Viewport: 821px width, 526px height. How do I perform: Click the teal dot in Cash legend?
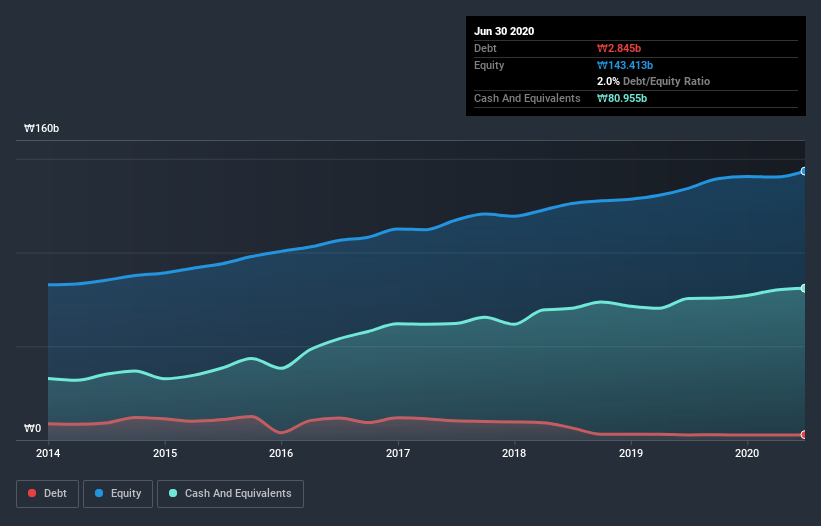[x=173, y=493]
